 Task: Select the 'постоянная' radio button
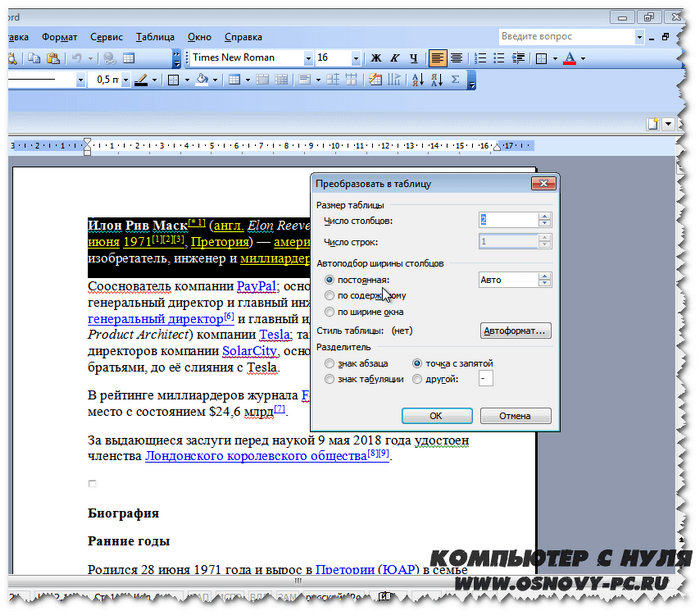(x=329, y=280)
